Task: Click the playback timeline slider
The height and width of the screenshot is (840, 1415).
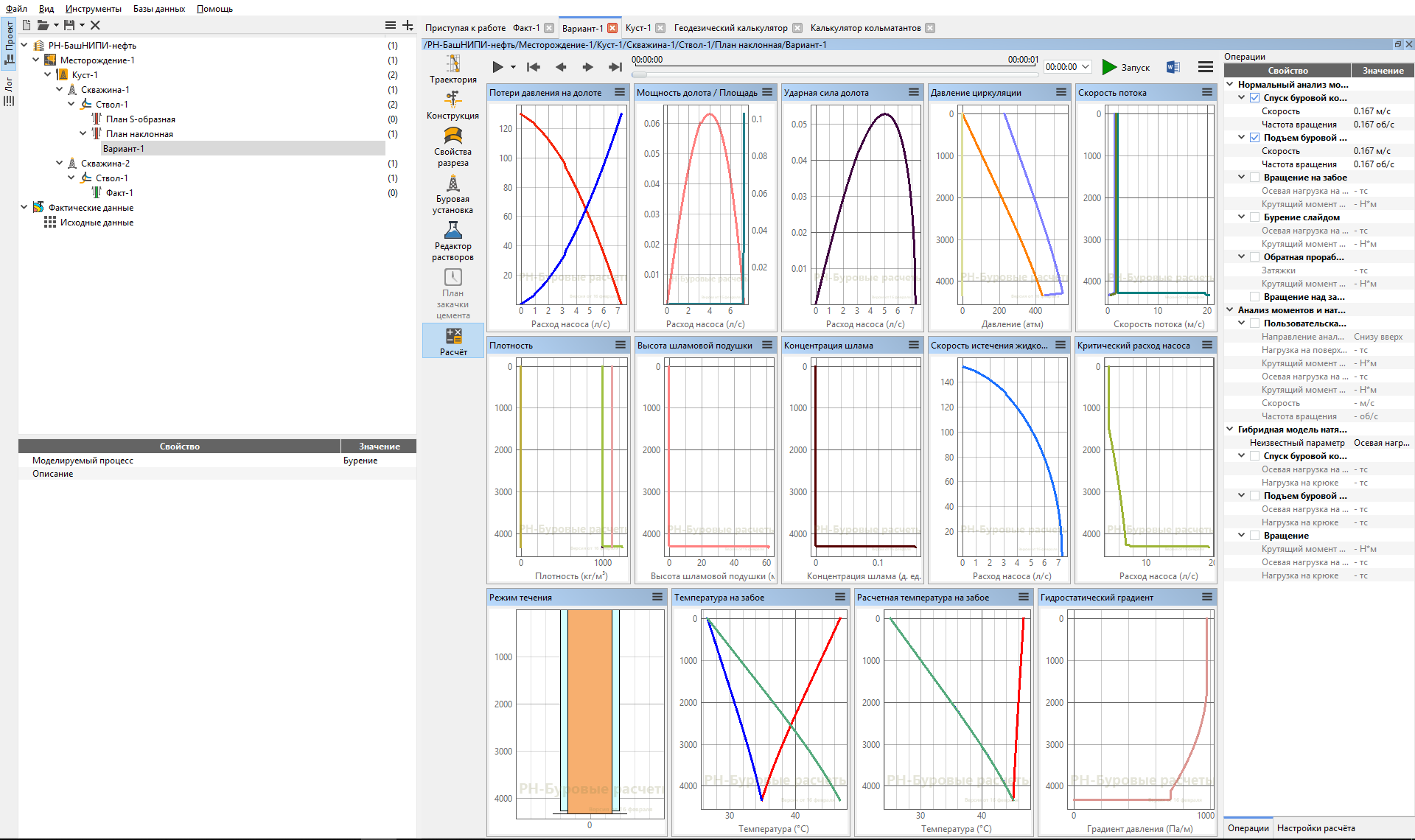Action: coord(835,74)
